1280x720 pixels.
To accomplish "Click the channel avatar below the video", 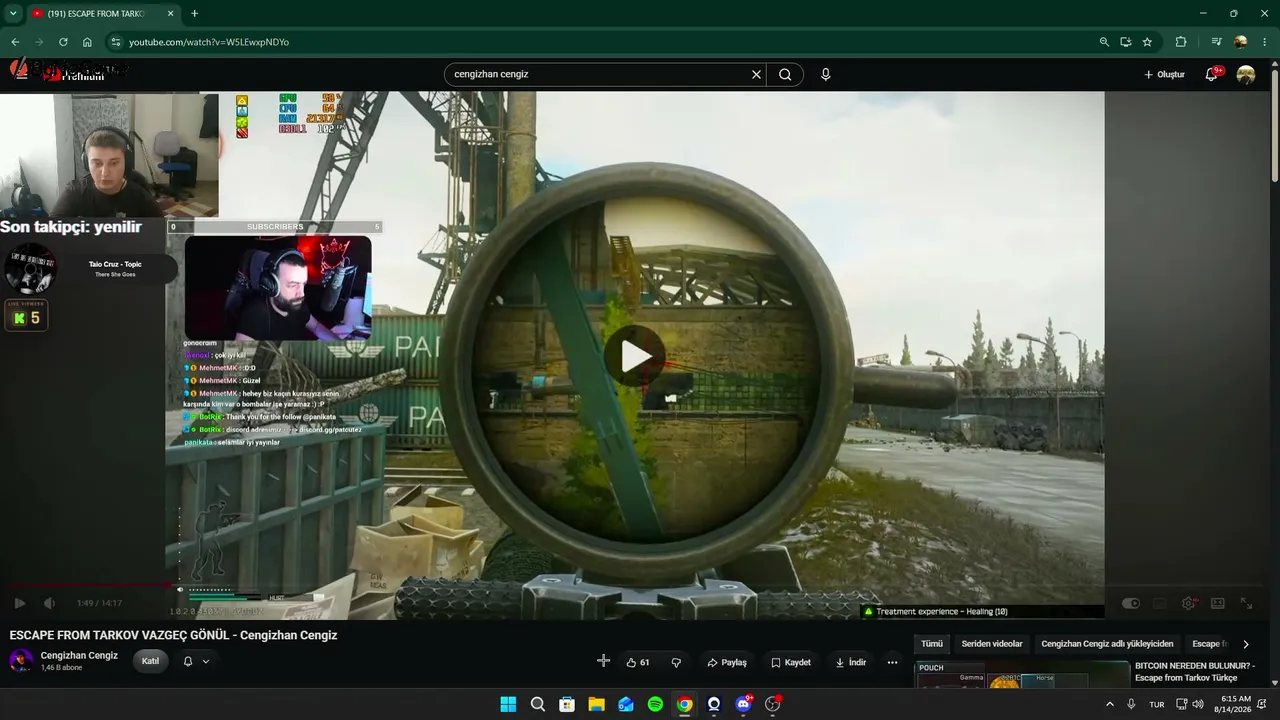I will point(21,660).
